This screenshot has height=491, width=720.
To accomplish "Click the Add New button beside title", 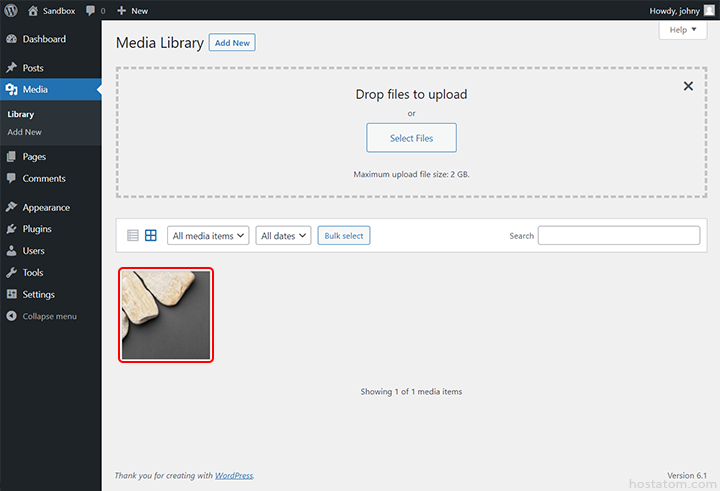I will (x=233, y=43).
